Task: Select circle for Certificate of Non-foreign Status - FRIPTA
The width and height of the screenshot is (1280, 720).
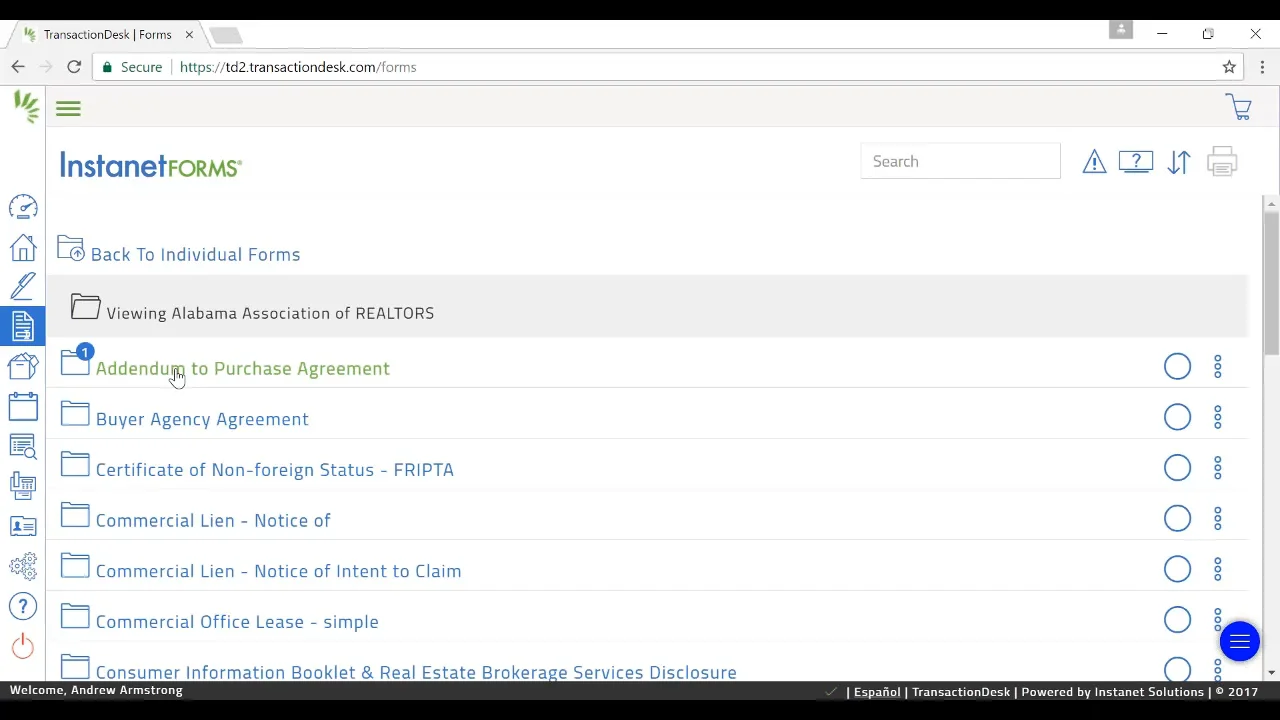Action: [x=1177, y=468]
